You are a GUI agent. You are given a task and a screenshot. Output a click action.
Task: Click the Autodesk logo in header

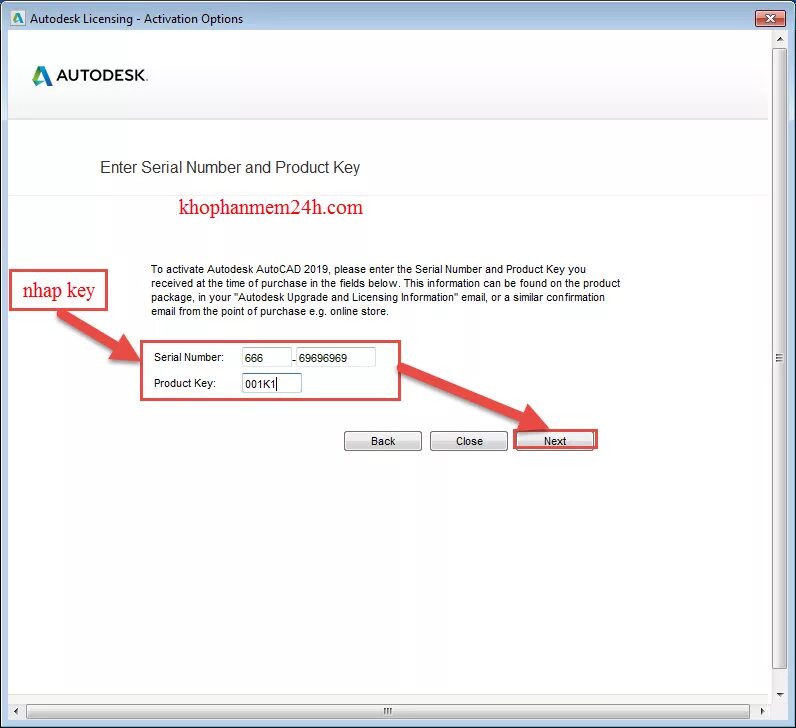point(90,76)
